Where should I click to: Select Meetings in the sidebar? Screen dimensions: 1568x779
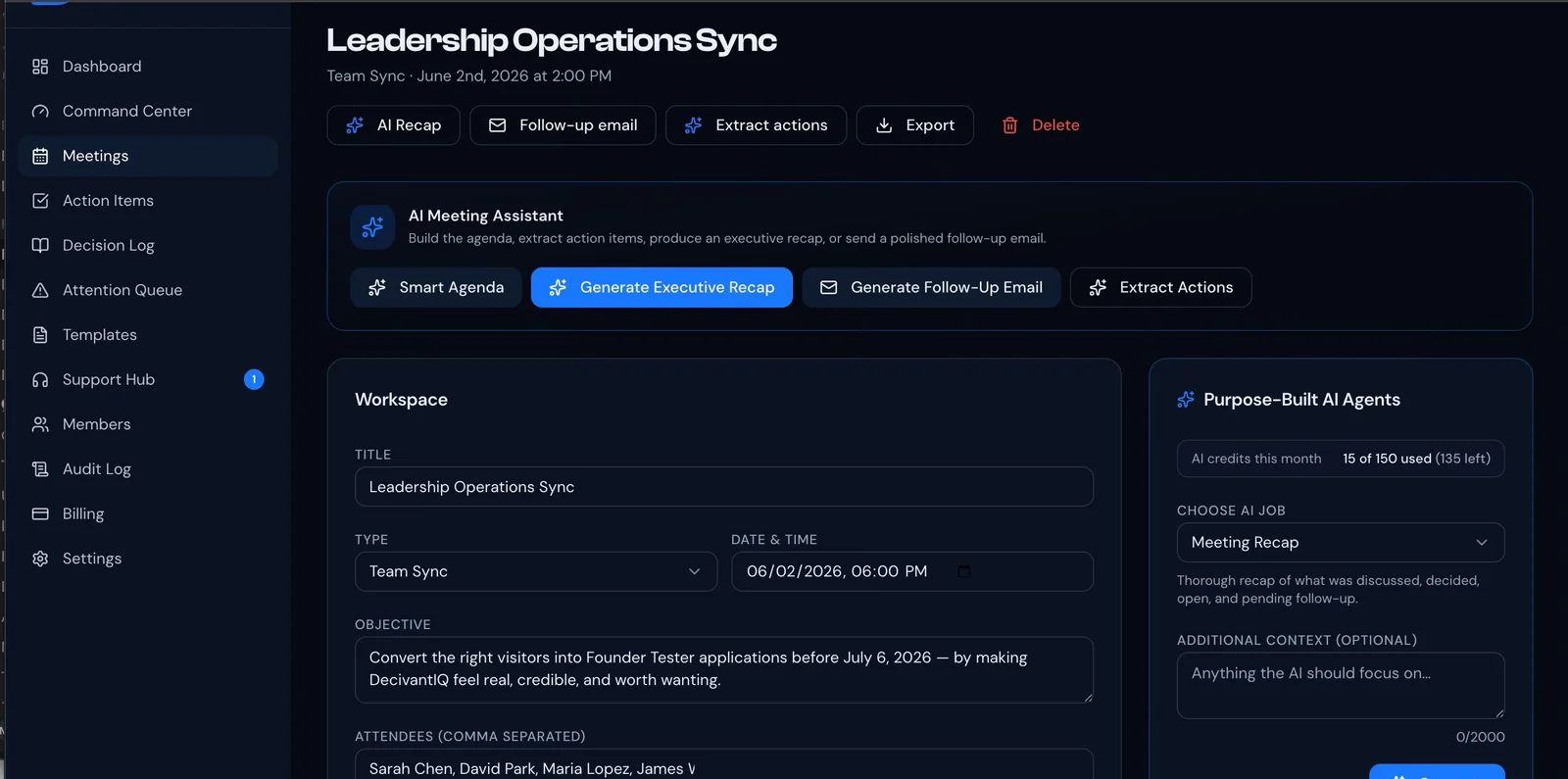tap(148, 156)
